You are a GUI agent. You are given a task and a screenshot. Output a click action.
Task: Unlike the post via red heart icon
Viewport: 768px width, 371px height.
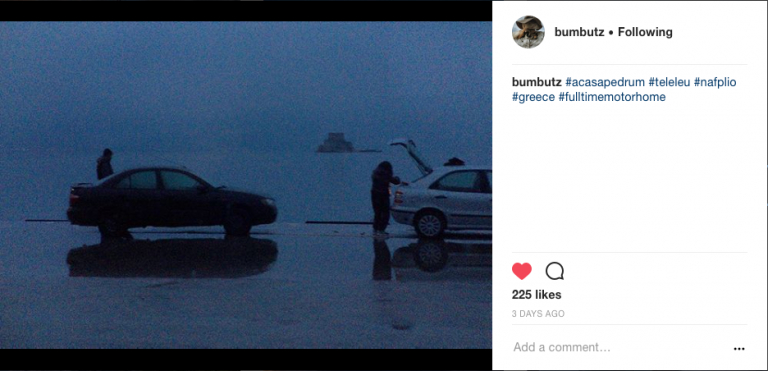(522, 271)
